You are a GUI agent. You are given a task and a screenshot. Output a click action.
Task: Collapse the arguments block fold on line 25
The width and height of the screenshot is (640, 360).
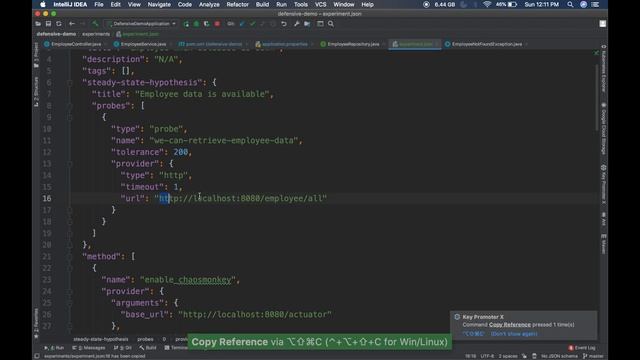[70, 303]
